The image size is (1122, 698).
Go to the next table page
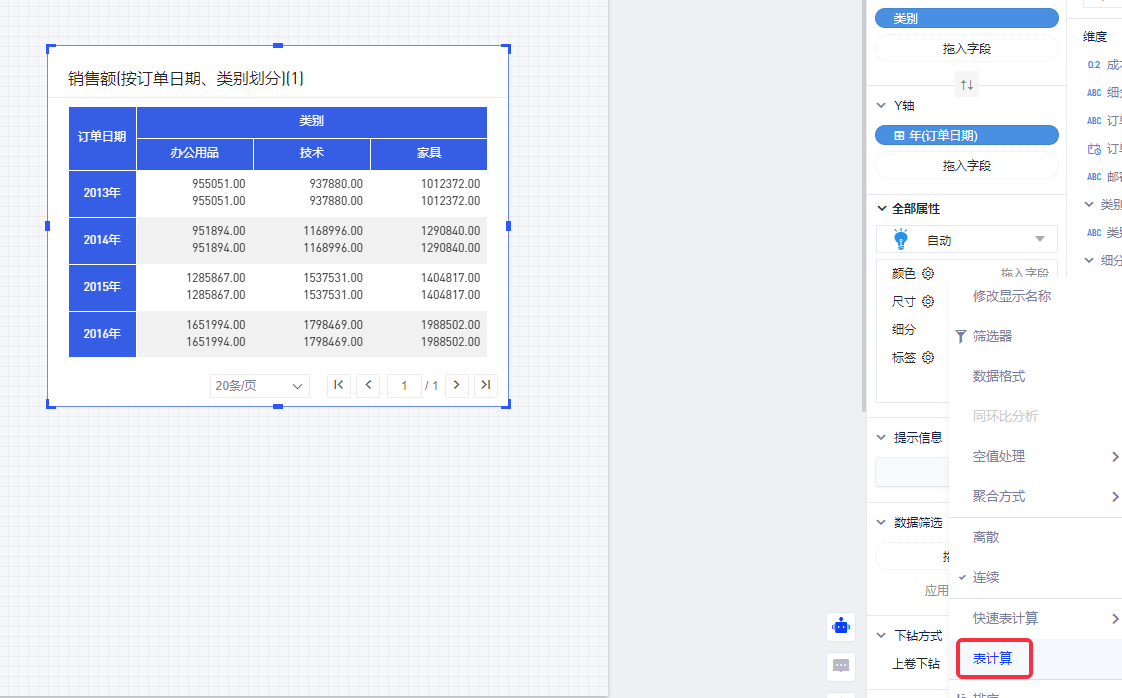pos(457,385)
